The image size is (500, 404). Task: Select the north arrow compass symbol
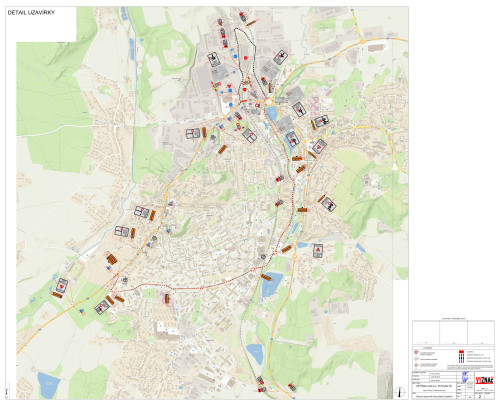tap(400, 392)
